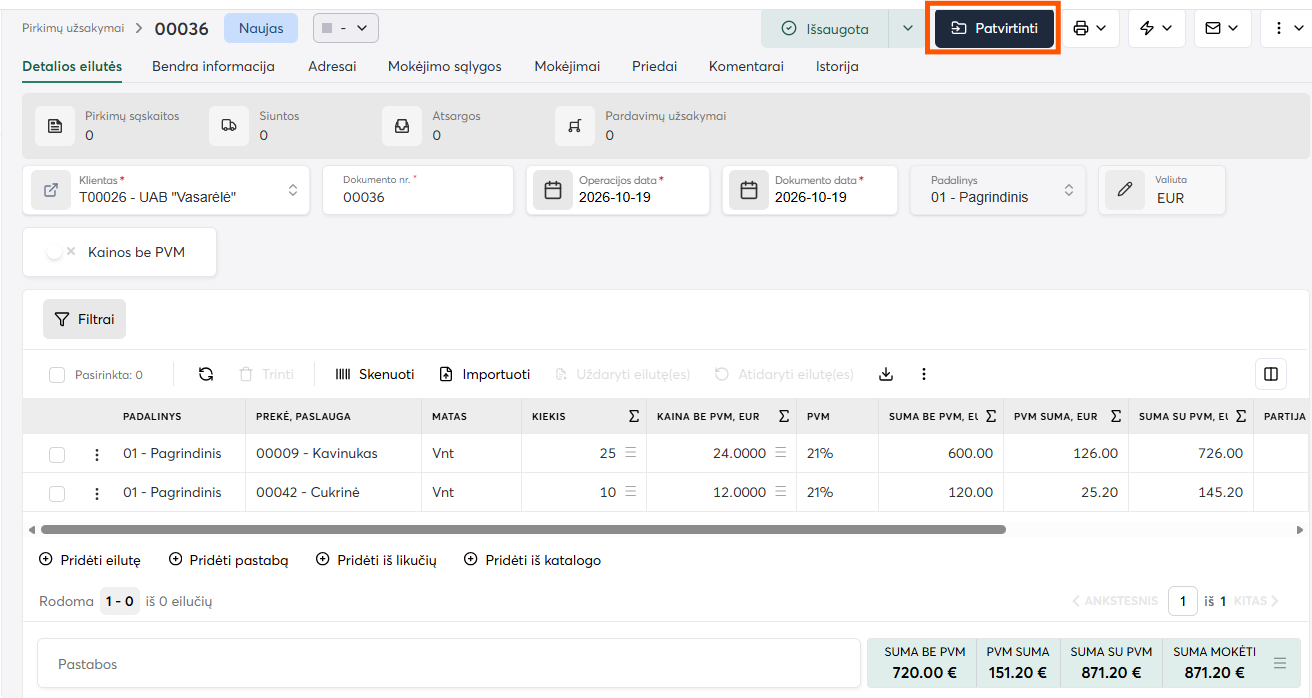
Task: Open column layout settings icon
Action: [1271, 374]
